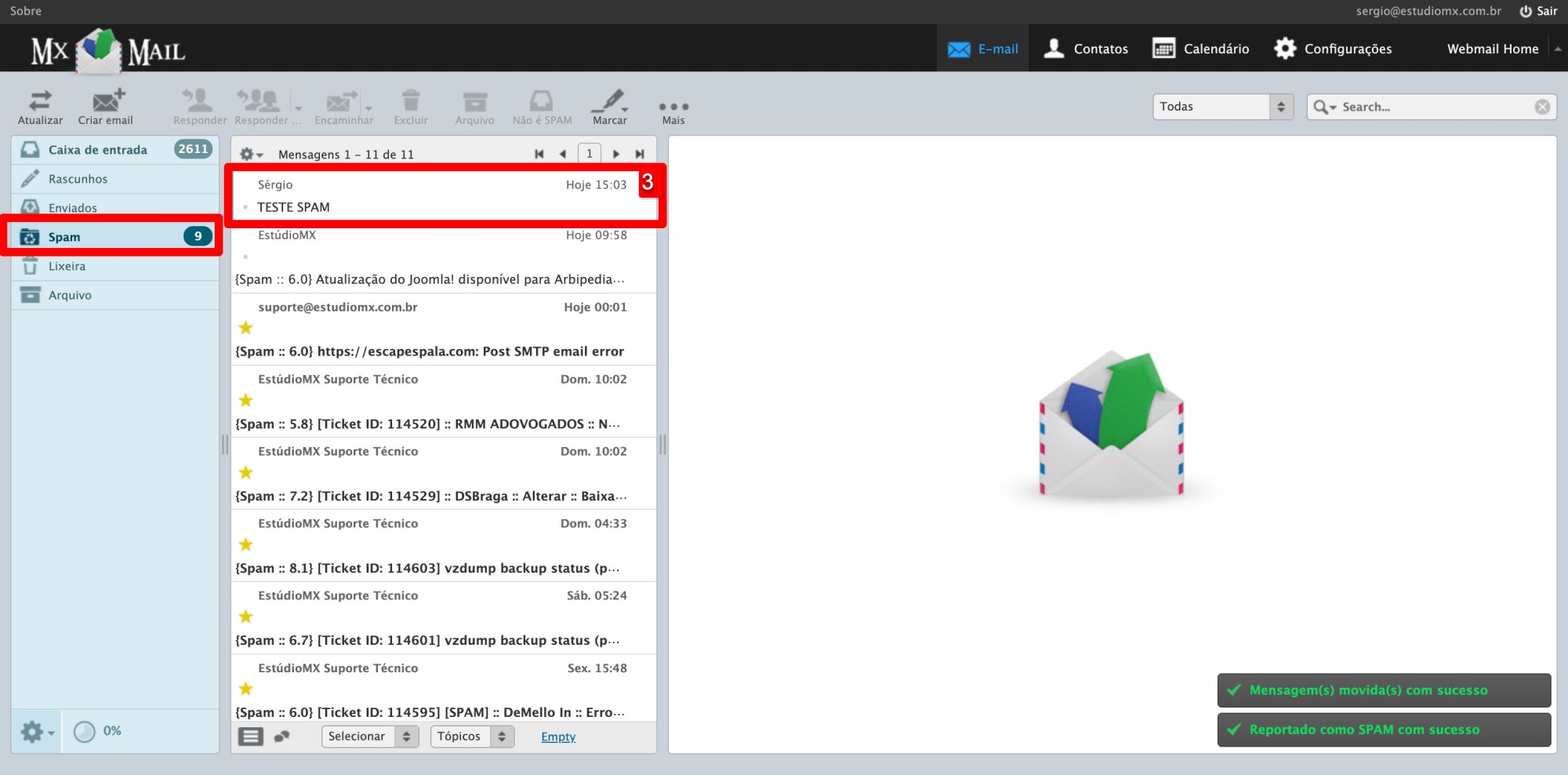Click the Empty link to clear Spam
Viewport: 1568px width, 775px height.
(x=557, y=736)
